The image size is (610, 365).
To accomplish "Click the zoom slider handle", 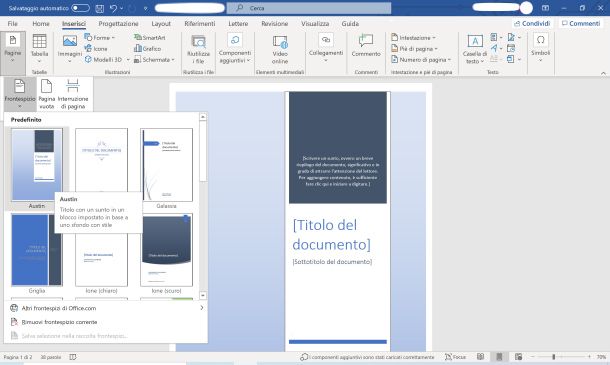I will coord(554,357).
